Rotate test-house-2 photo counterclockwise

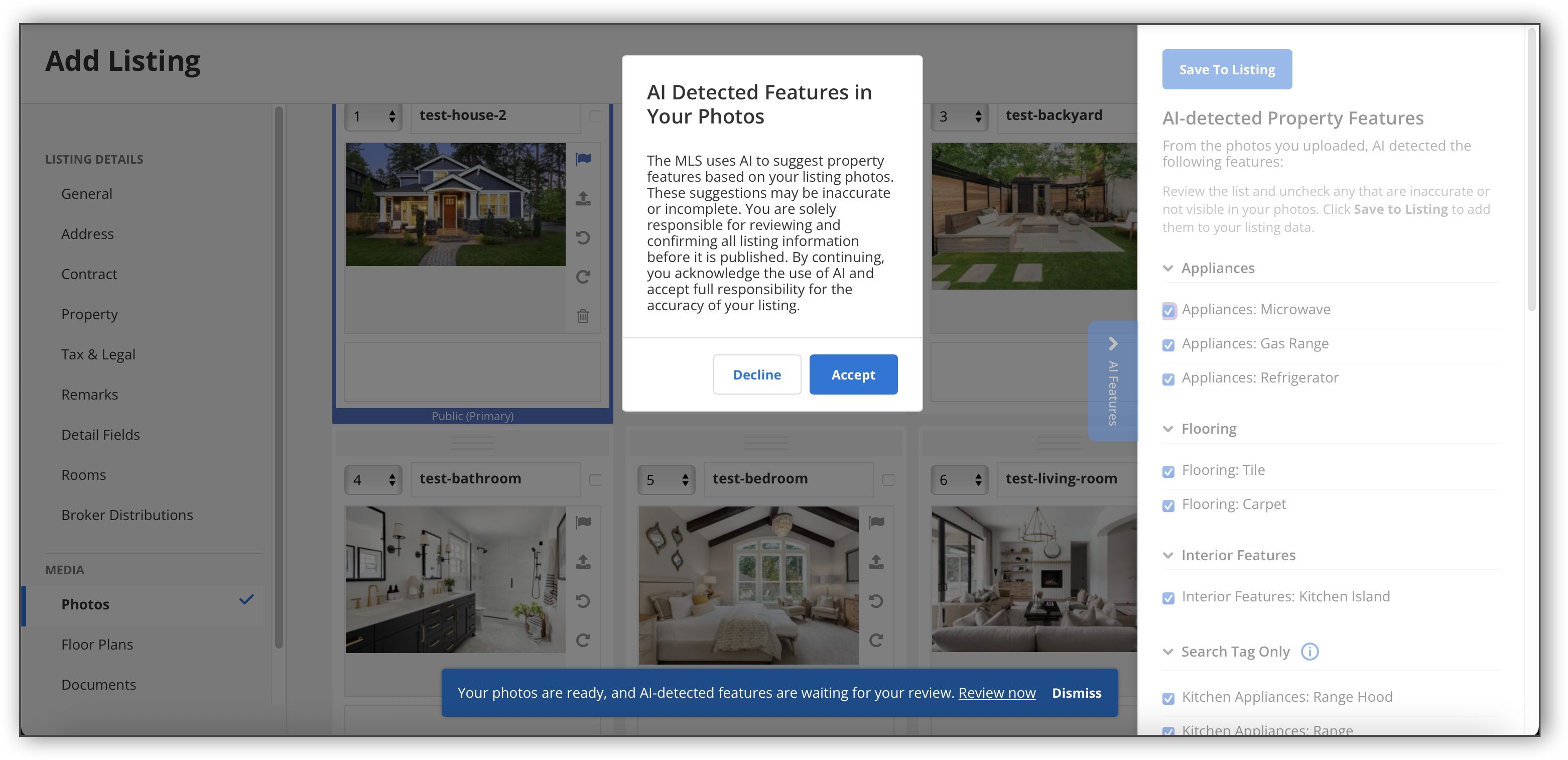click(583, 237)
